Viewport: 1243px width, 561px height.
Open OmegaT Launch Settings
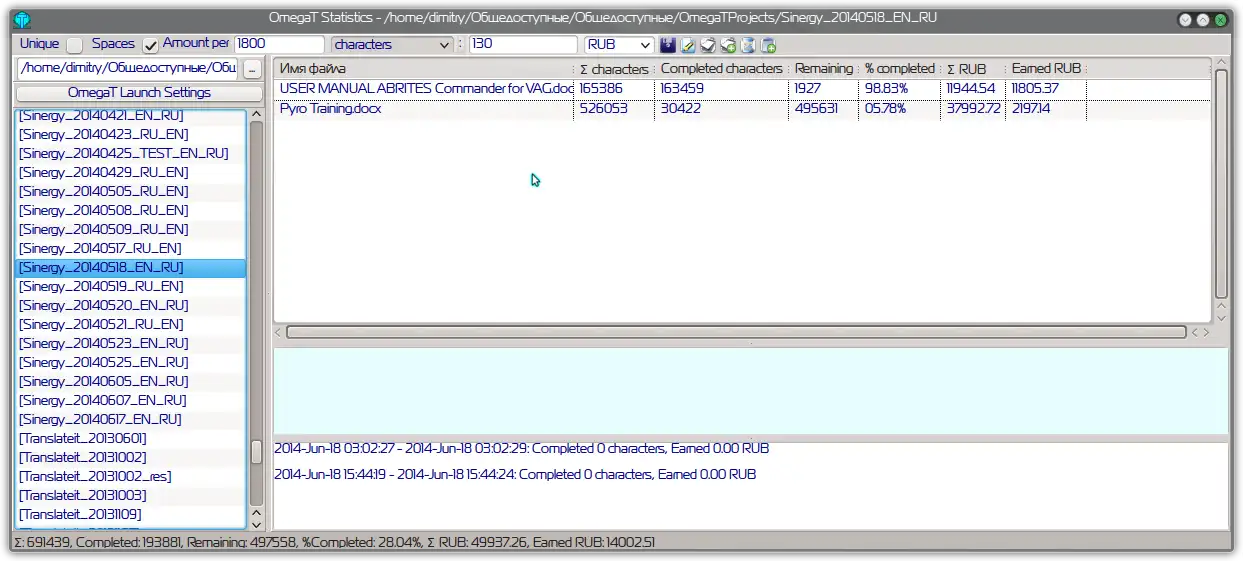pos(139,92)
